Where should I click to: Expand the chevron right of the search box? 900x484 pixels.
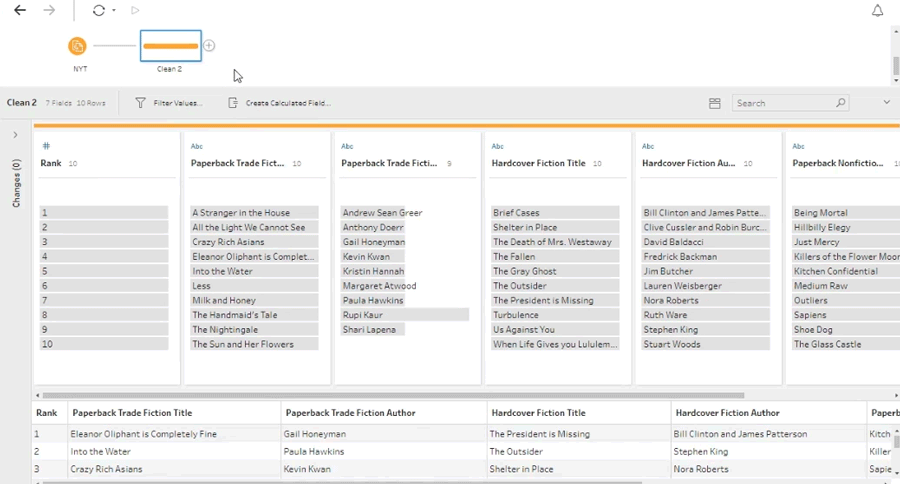coord(886,102)
